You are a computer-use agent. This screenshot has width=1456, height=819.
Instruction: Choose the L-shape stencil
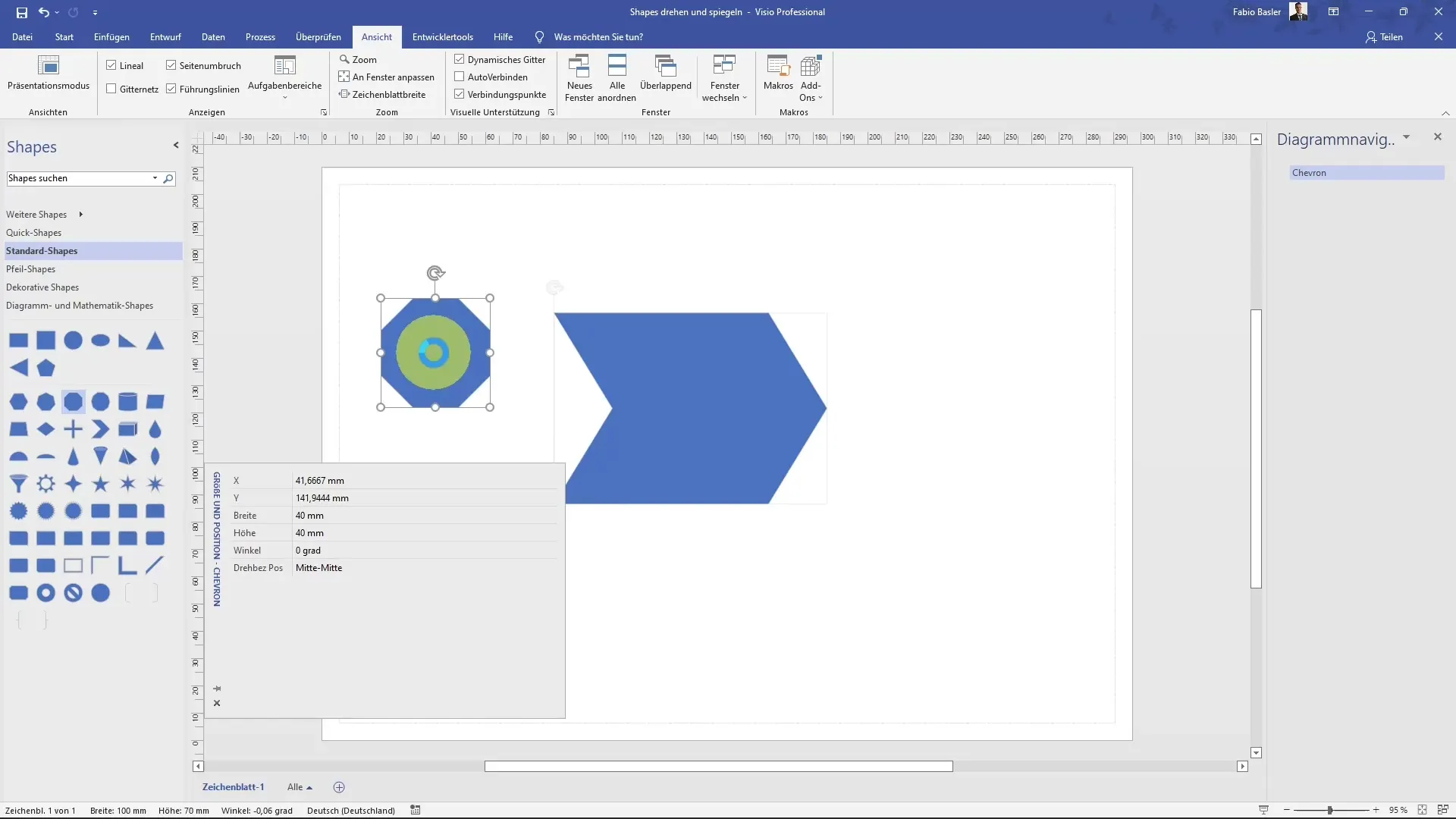tap(127, 565)
